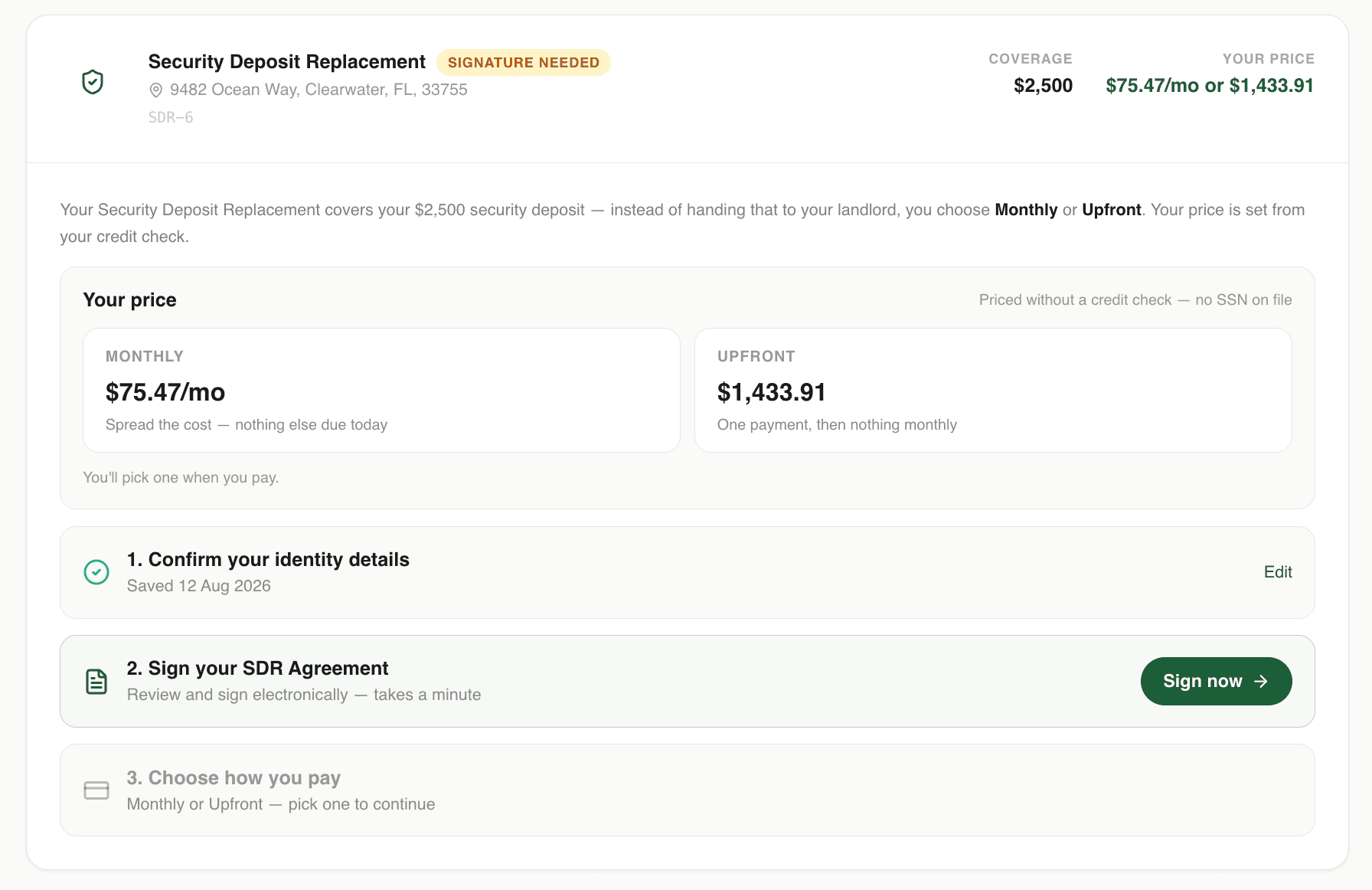Click the $2,500 coverage amount
The image size is (1372, 890).
pos(1043,86)
